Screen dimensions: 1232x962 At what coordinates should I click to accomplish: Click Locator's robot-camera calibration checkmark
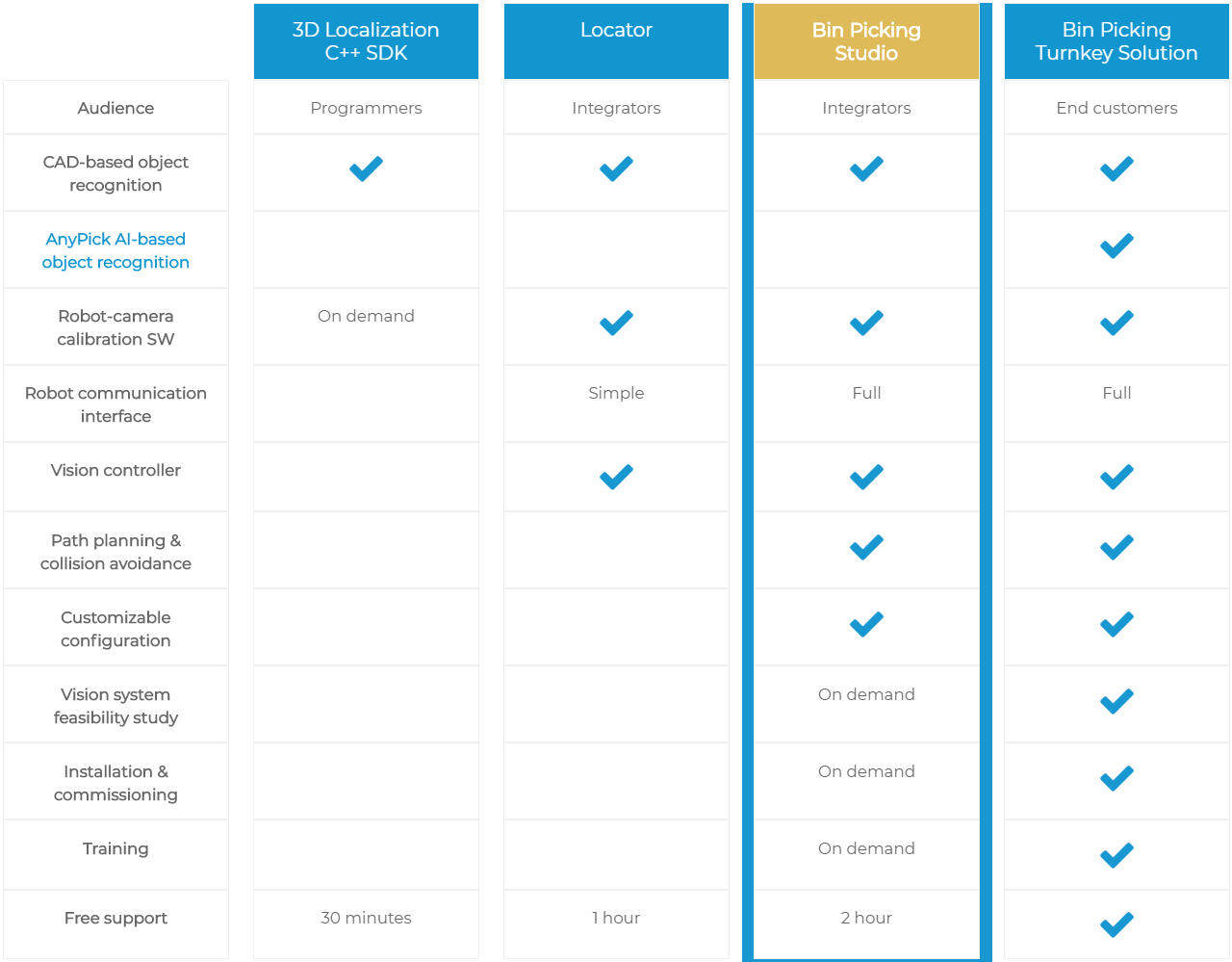(616, 323)
